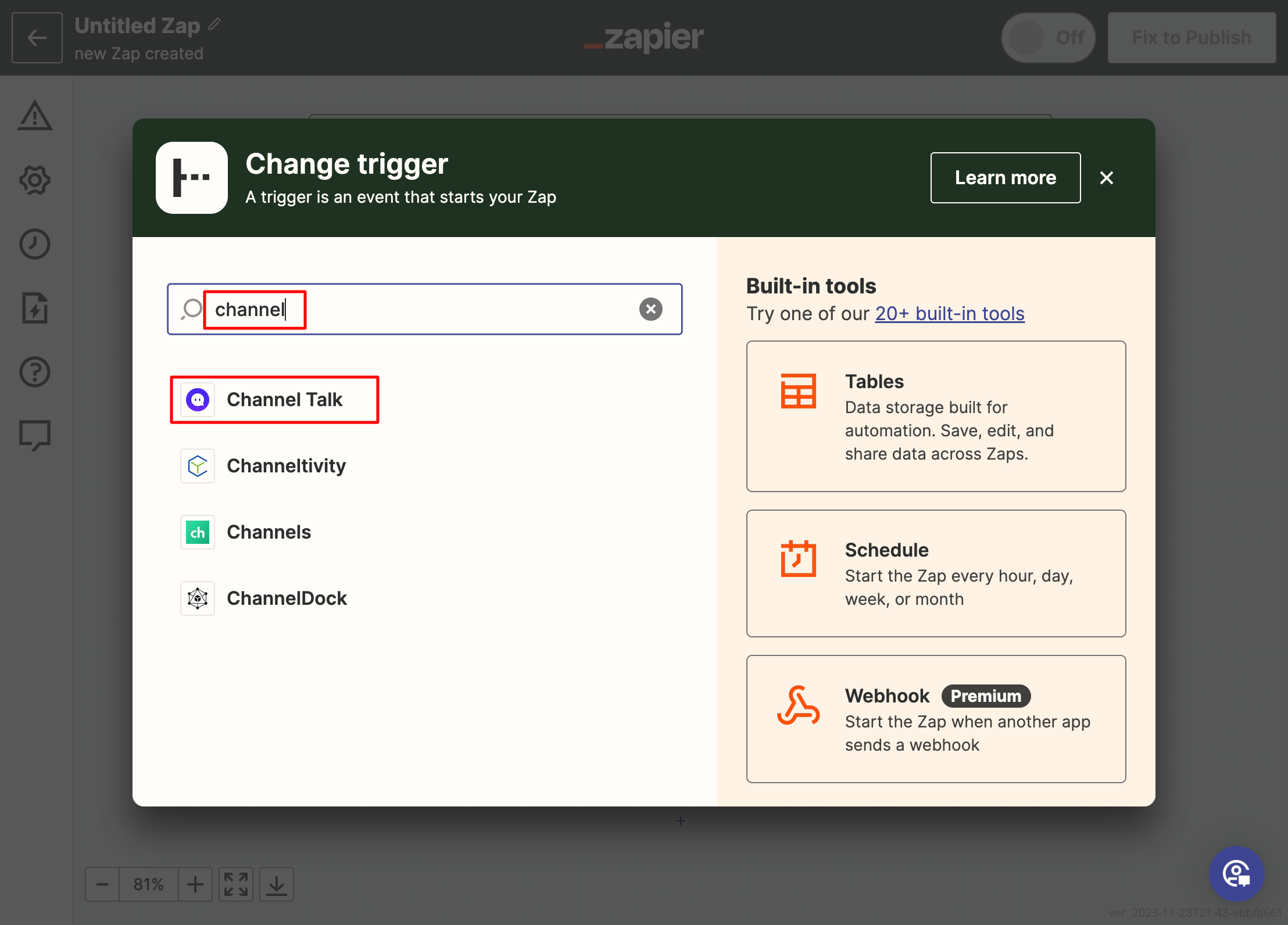Viewport: 1288px width, 925px height.
Task: Close the Change trigger dialog
Action: (1107, 178)
